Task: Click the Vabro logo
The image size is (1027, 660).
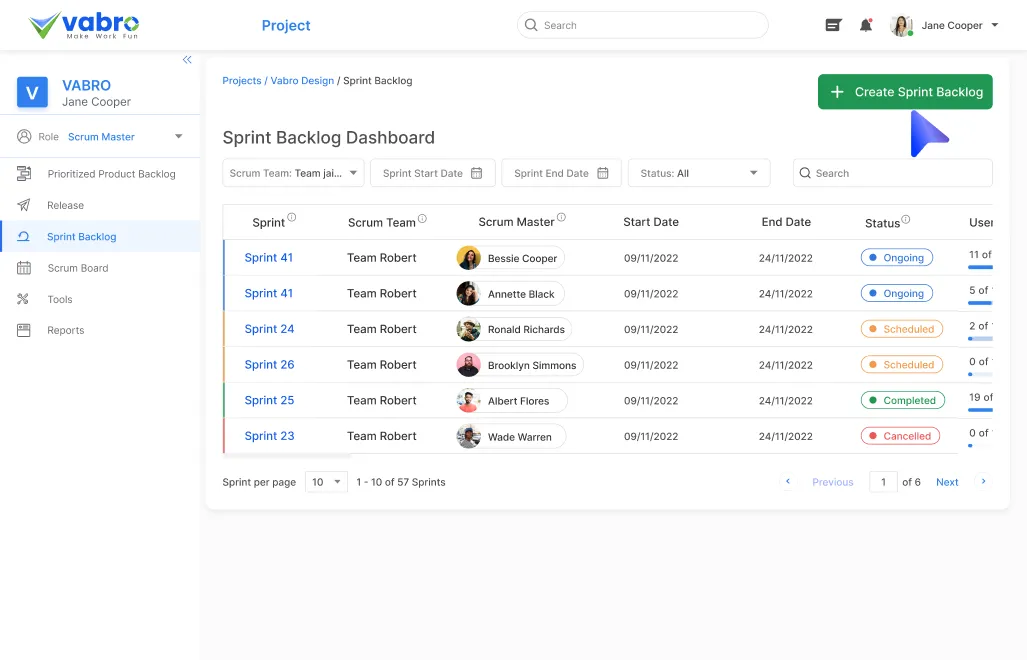Action: (86, 24)
